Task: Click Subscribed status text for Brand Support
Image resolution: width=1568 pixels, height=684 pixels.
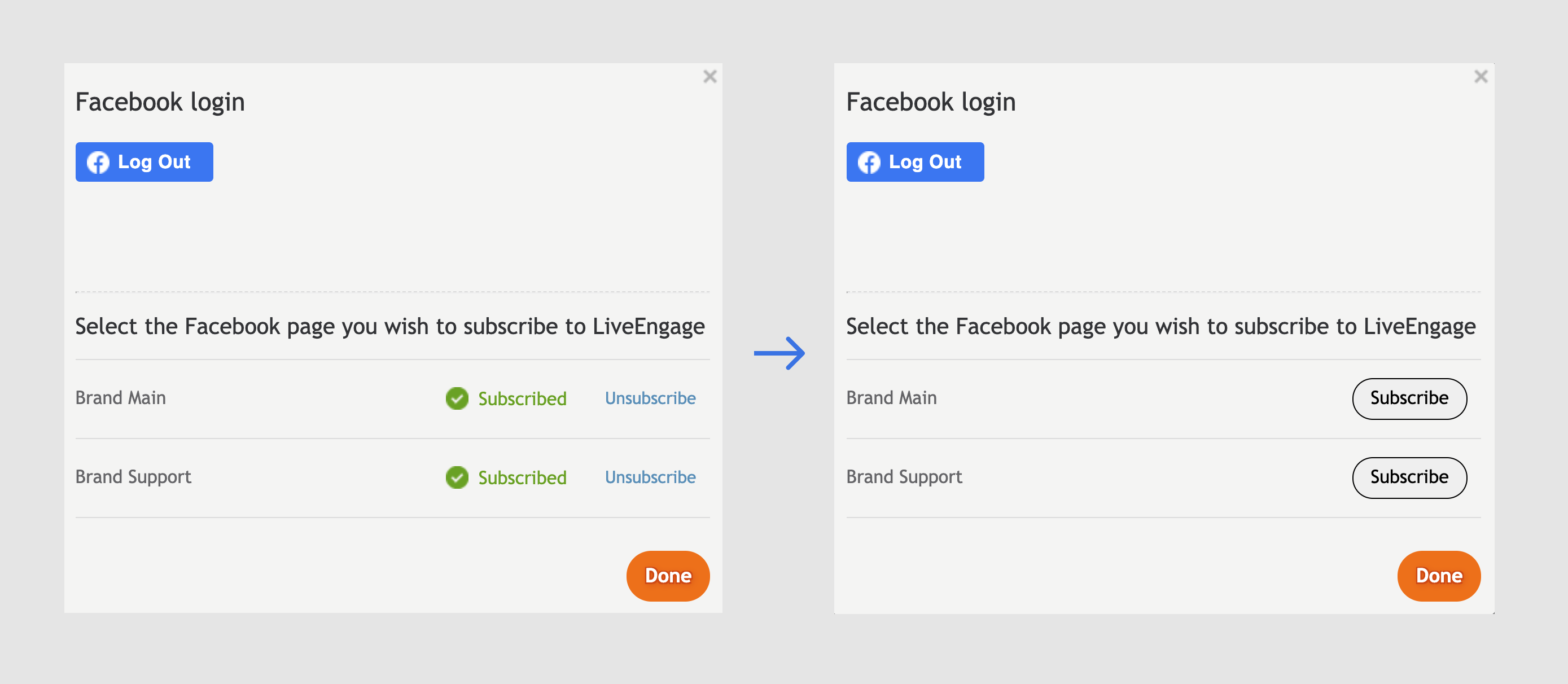Action: click(522, 477)
